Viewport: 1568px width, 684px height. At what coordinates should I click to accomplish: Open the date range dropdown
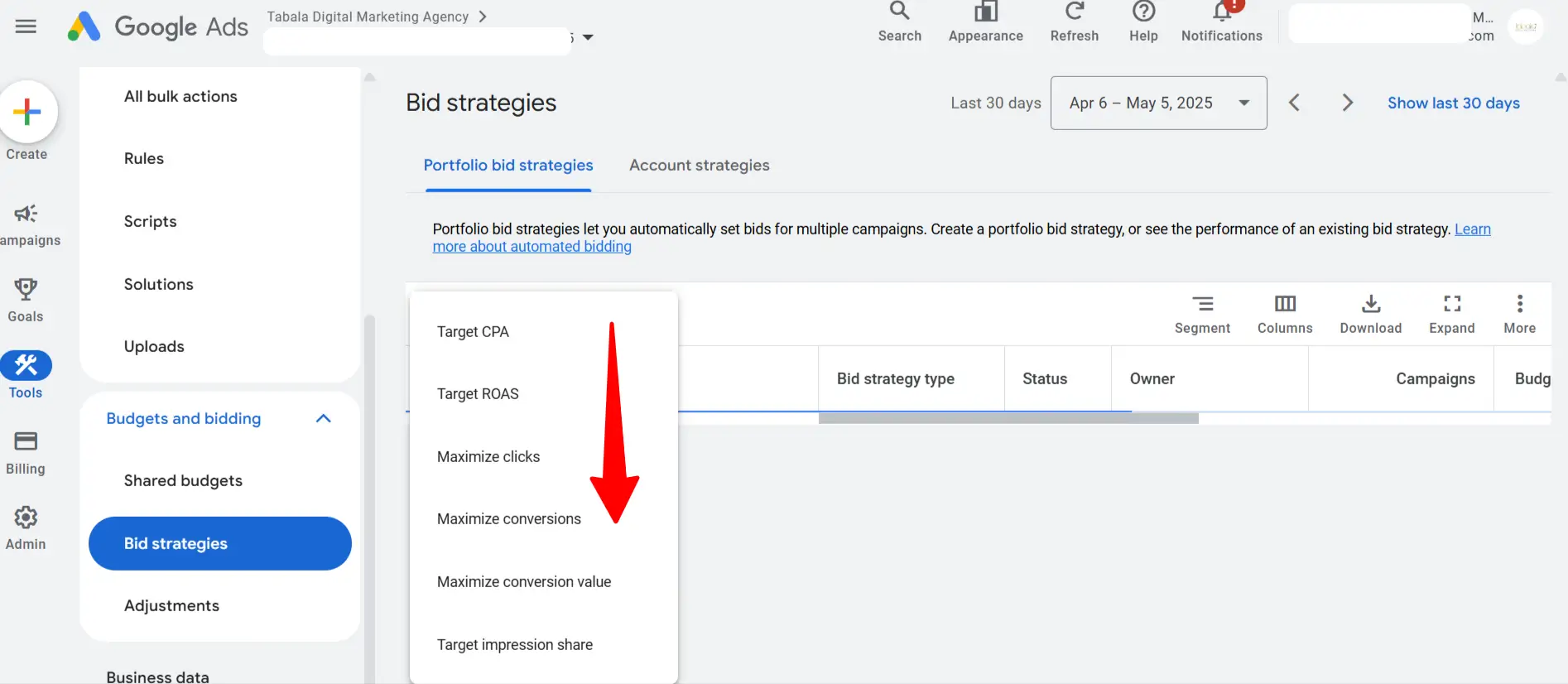1158,103
